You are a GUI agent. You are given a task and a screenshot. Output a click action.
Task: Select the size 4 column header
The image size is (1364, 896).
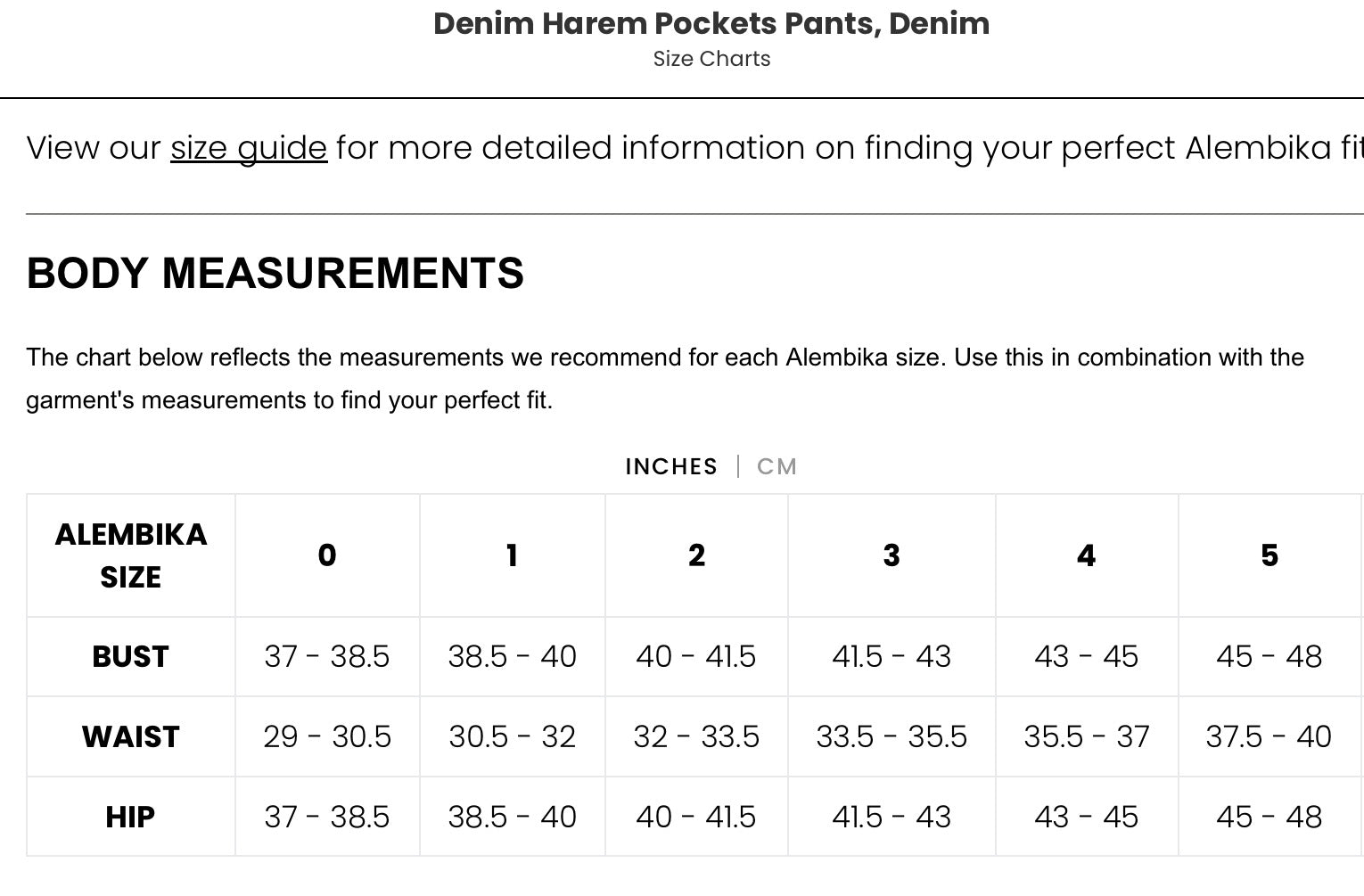1087,555
